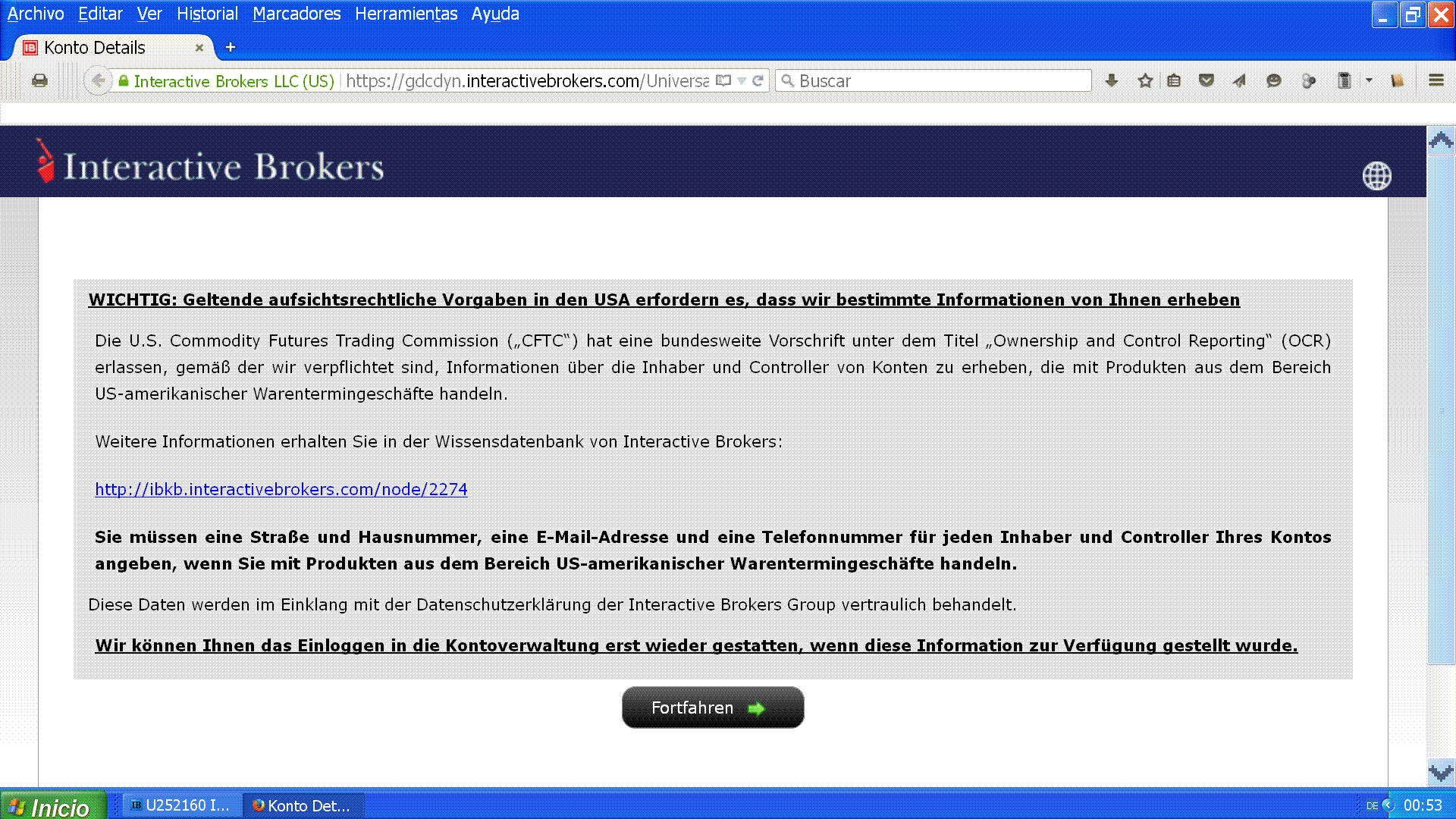
Task: Expand dropdown arrow next to calculator icon
Action: pyautogui.click(x=1369, y=80)
